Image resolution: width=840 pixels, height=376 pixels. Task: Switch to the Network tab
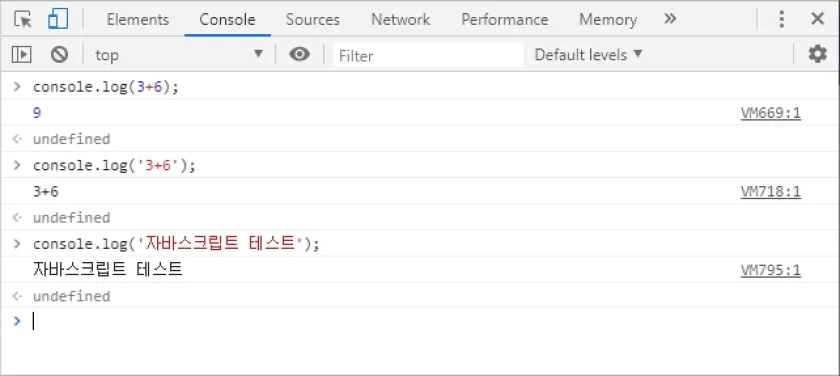pyautogui.click(x=401, y=20)
